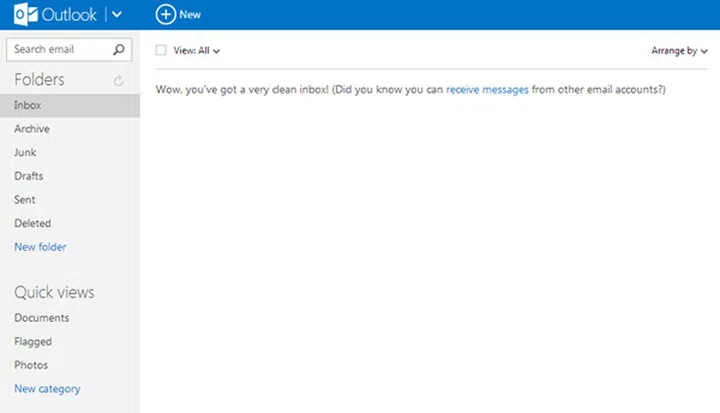
Task: Expand the View: All dropdown
Action: [196, 50]
